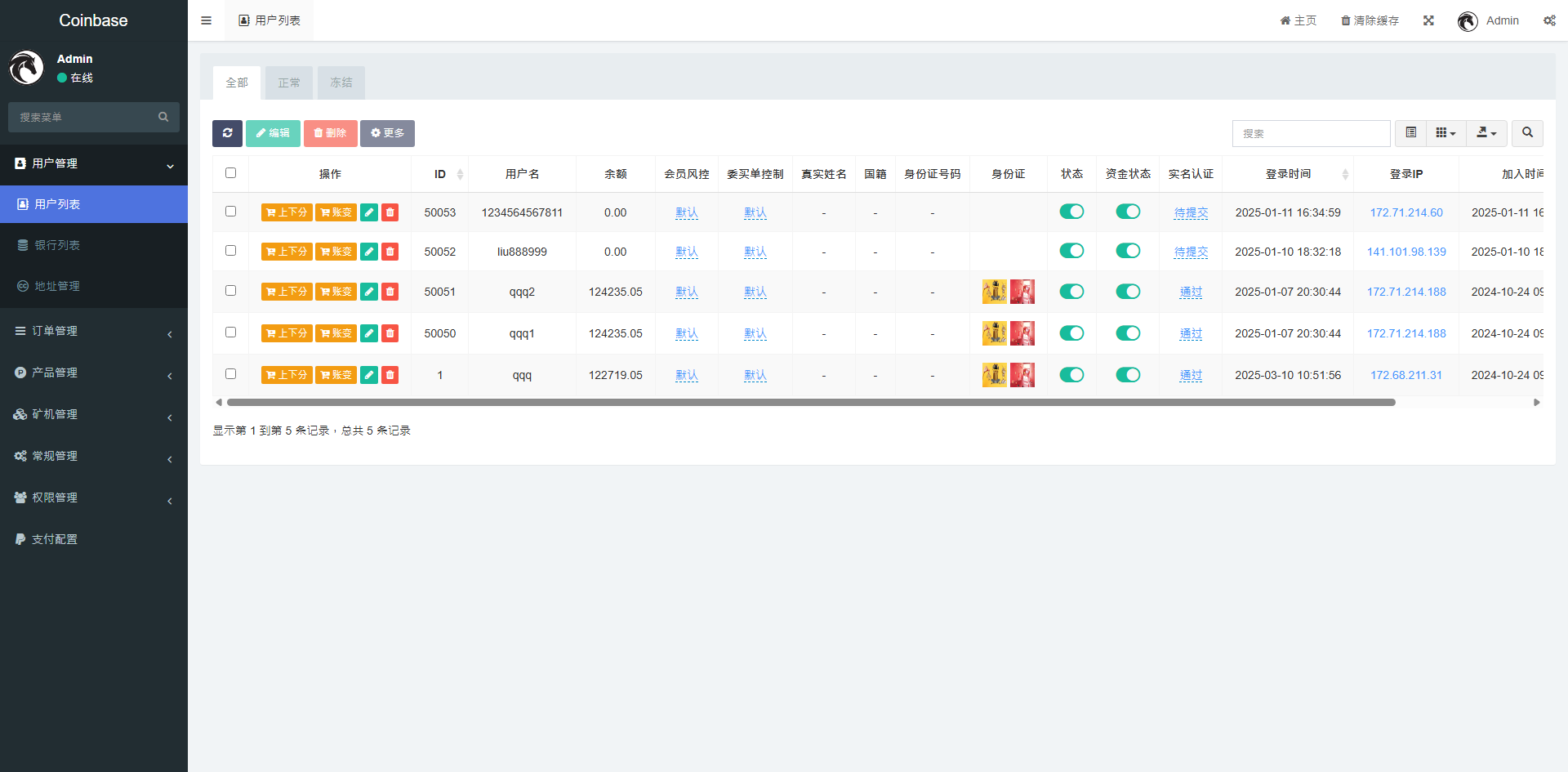Toggle 资金状态 switch for user qqq

(1128, 375)
